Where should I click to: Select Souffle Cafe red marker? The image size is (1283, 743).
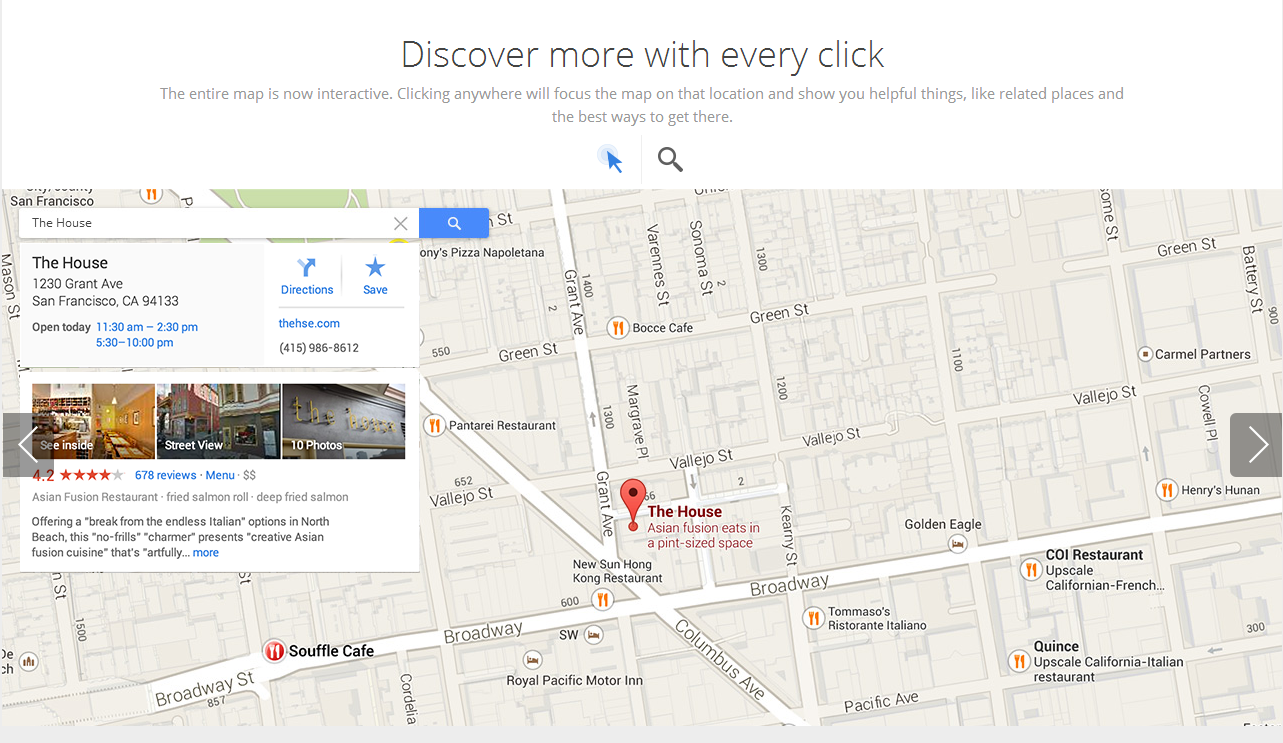274,651
